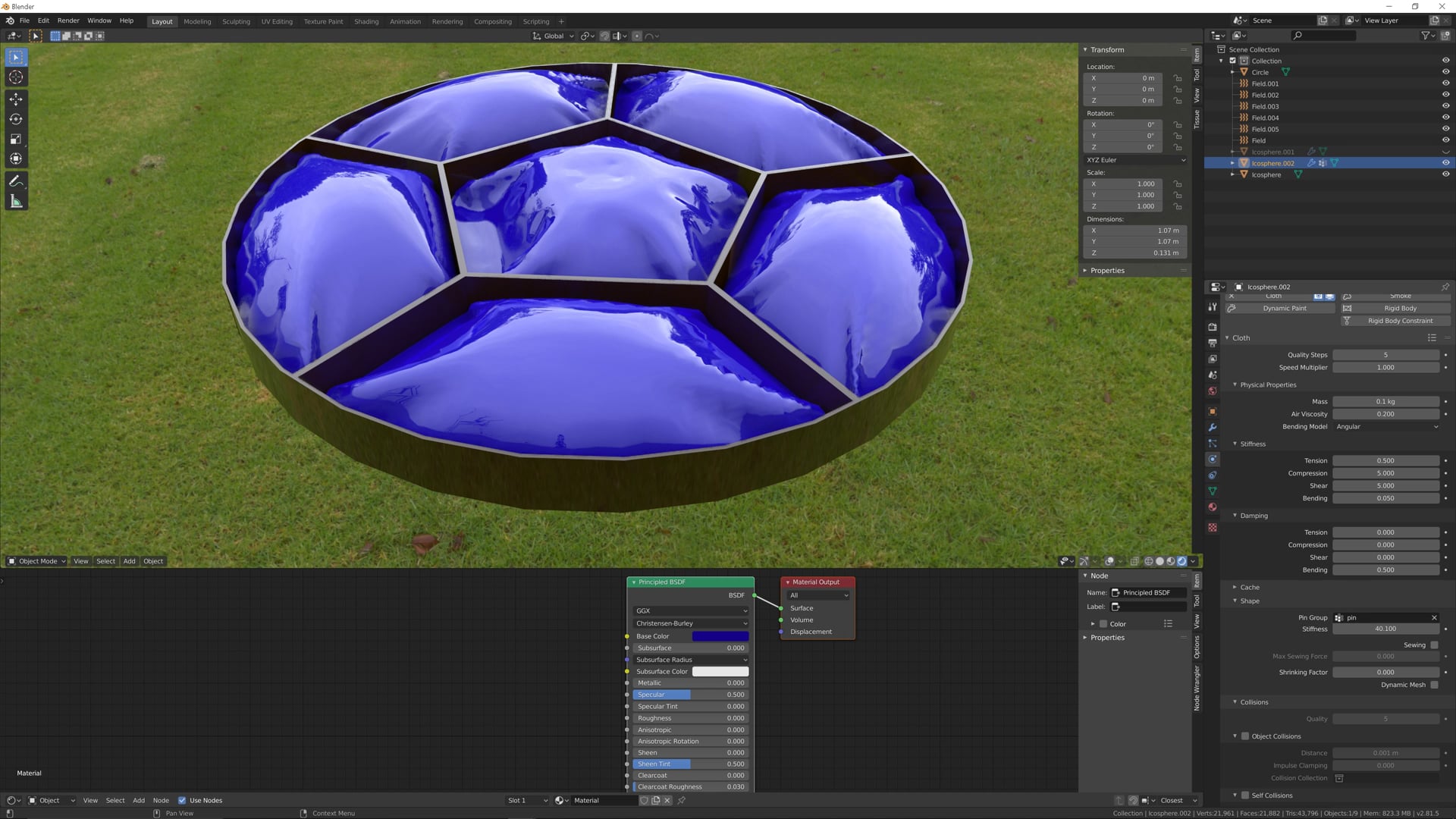Image resolution: width=1456 pixels, height=819 pixels.
Task: Select the Cursor tool in the viewport toolbar
Action: [x=15, y=77]
